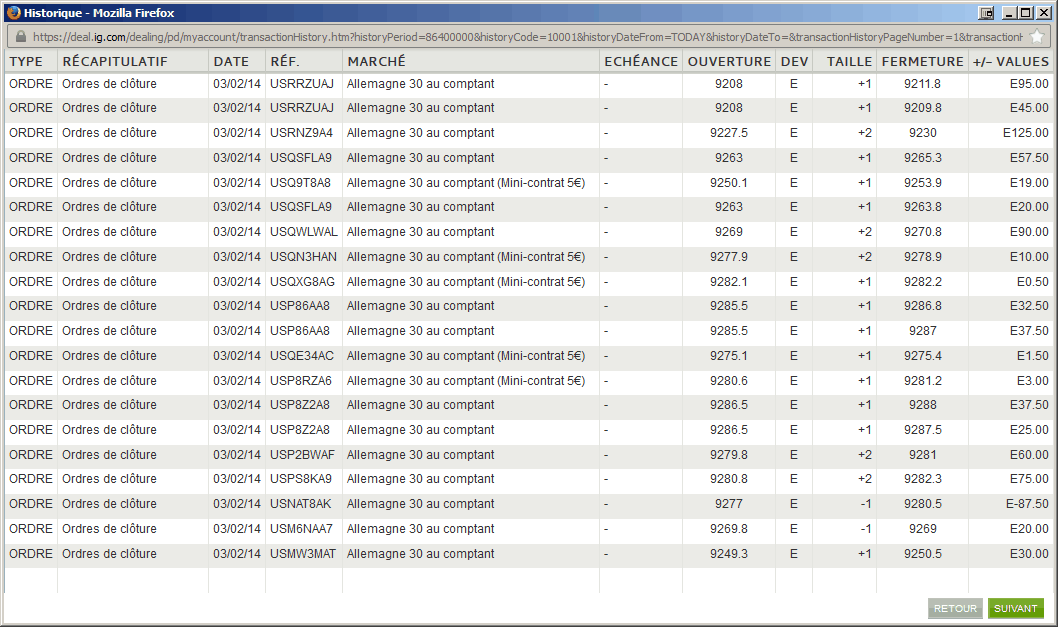Click the bookmark star icon
This screenshot has height=627, width=1058.
click(x=1037, y=36)
